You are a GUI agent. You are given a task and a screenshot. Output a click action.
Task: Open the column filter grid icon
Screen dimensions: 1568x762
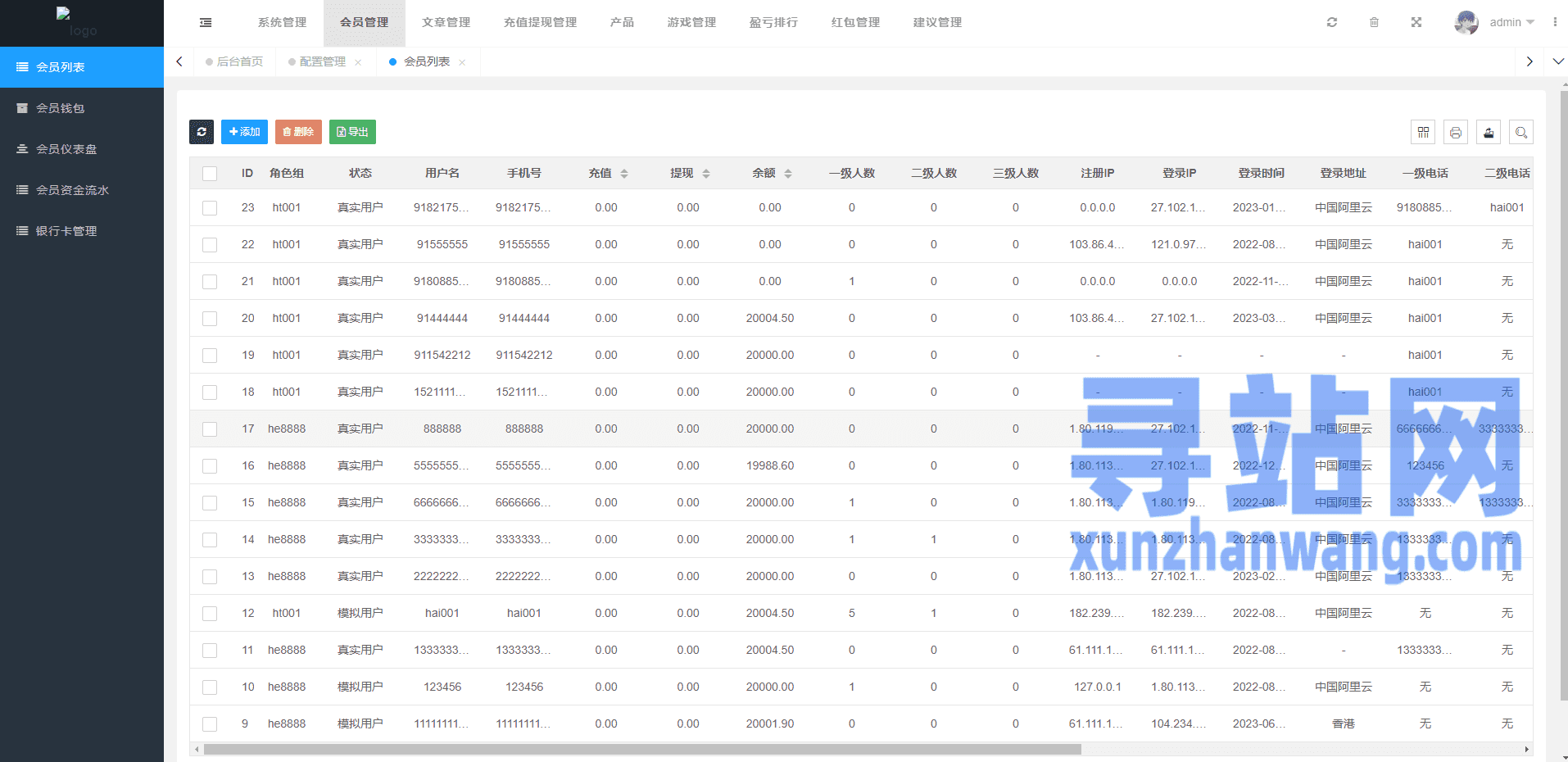[1423, 133]
